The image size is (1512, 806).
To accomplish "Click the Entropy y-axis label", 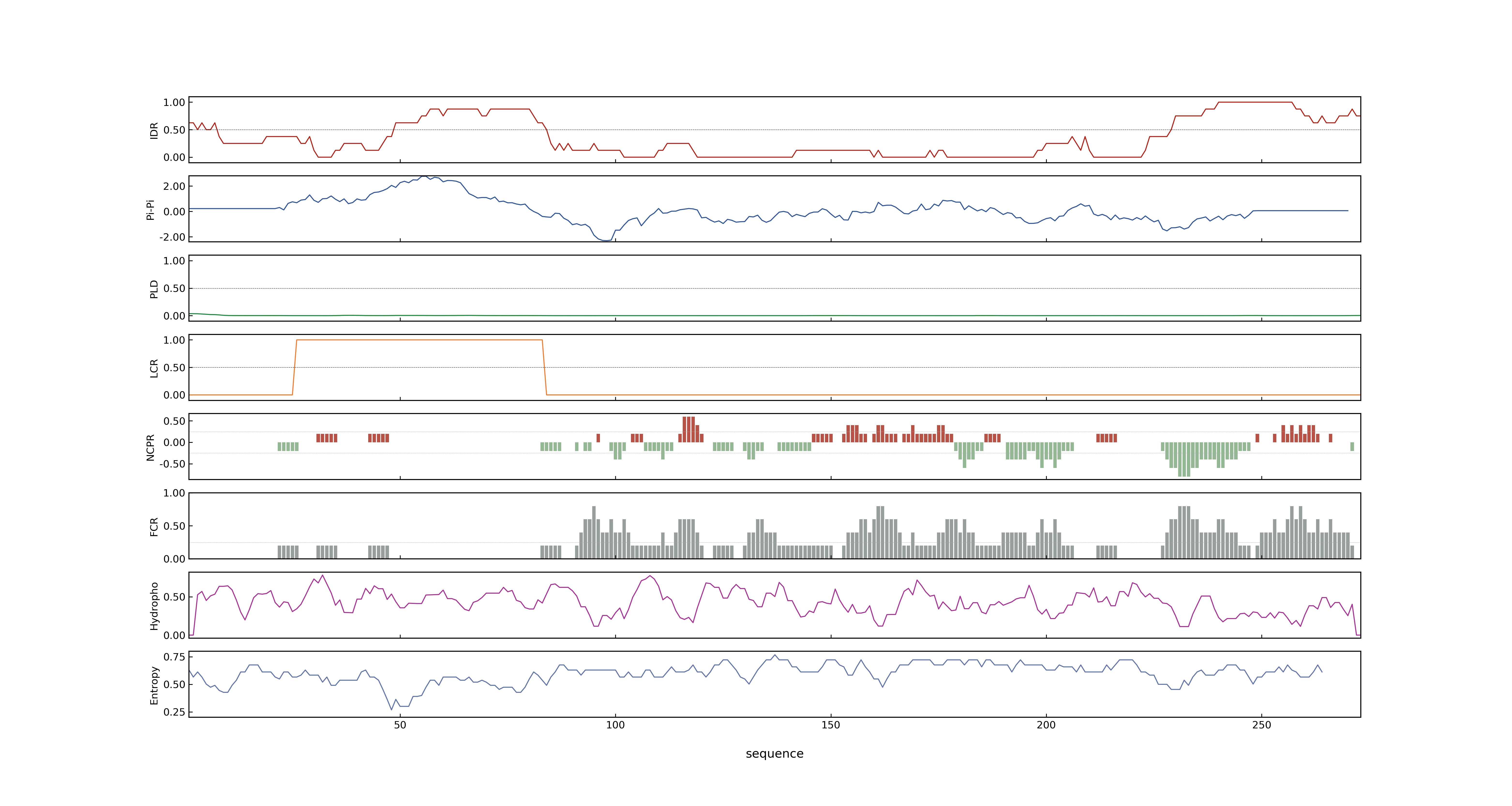I will pyautogui.click(x=154, y=685).
